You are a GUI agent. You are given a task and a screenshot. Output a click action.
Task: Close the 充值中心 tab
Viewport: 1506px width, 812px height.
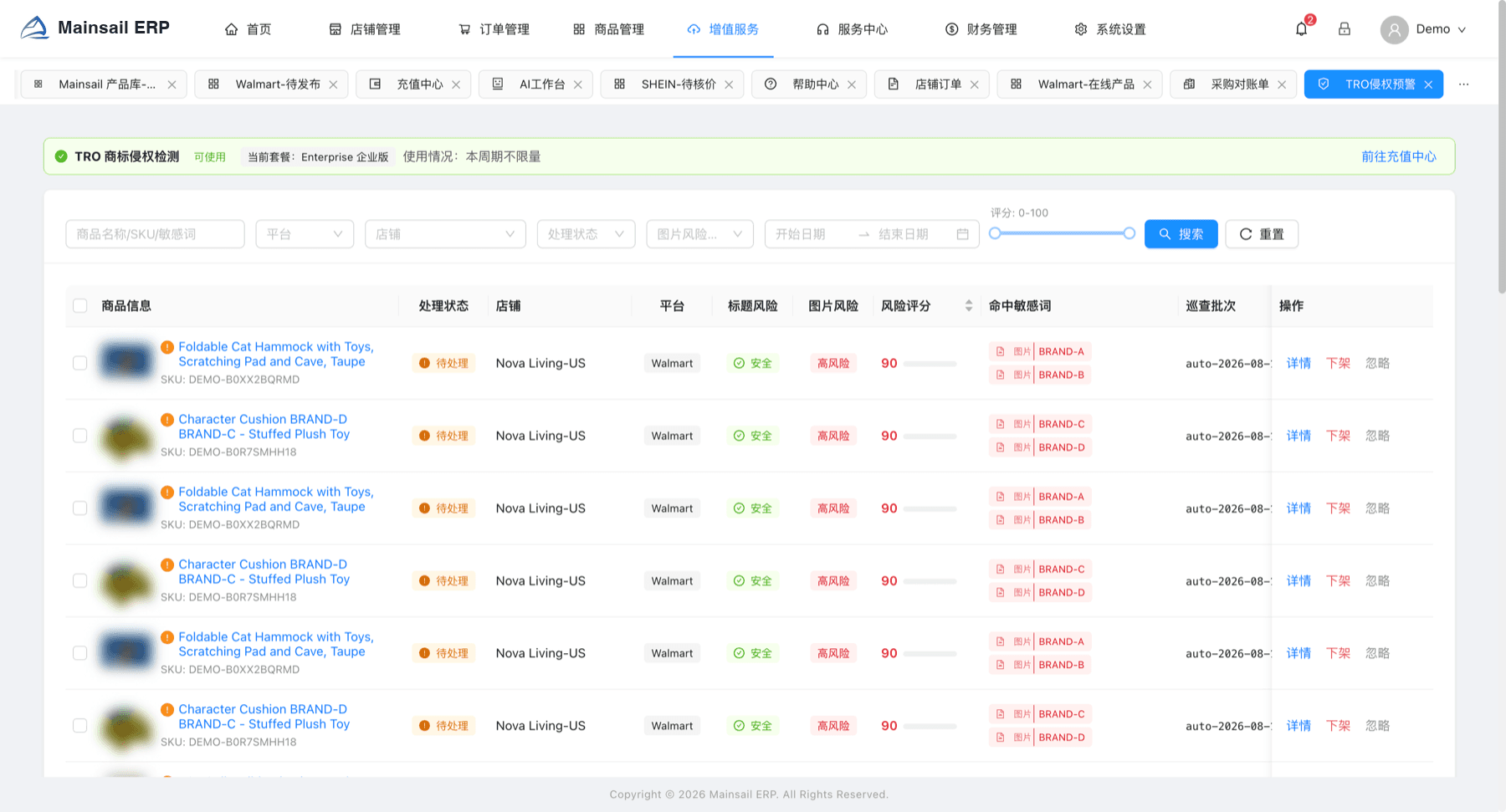[456, 84]
